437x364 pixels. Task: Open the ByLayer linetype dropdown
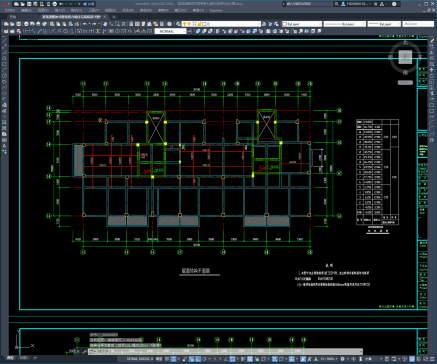pyautogui.click(x=345, y=24)
